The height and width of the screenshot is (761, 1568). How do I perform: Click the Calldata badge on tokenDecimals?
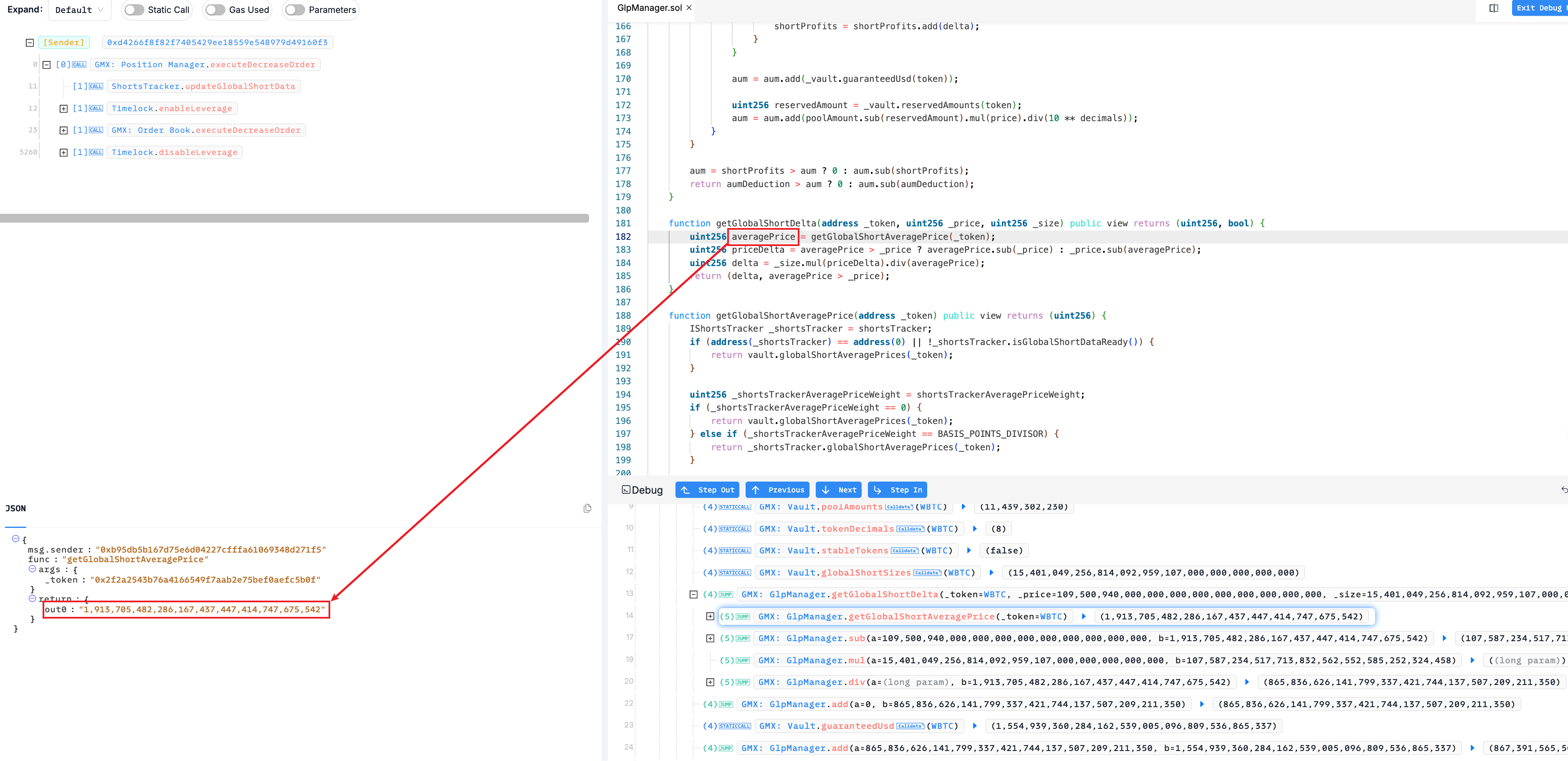coord(910,529)
